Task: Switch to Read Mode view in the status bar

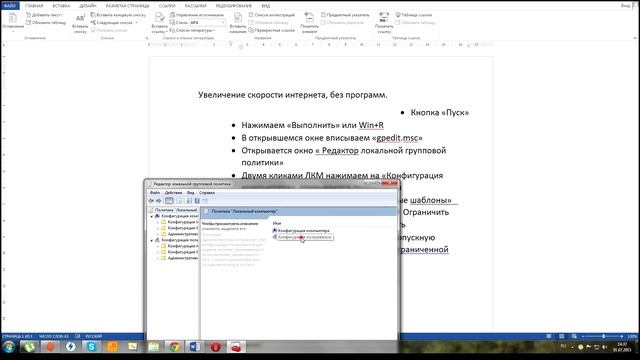Action: coord(549,336)
